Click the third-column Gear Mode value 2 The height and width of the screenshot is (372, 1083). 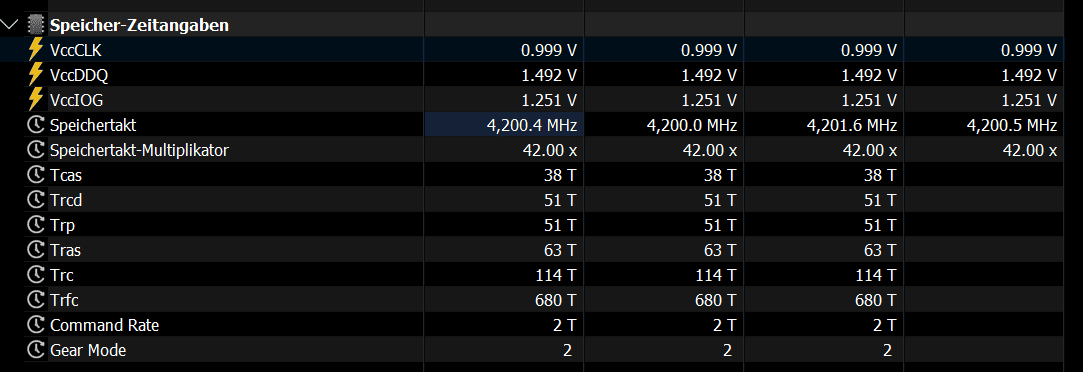pos(888,350)
